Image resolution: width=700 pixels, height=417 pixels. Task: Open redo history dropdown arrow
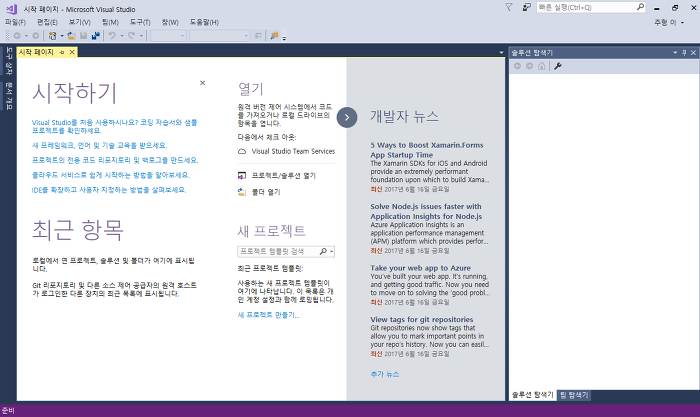[141, 36]
